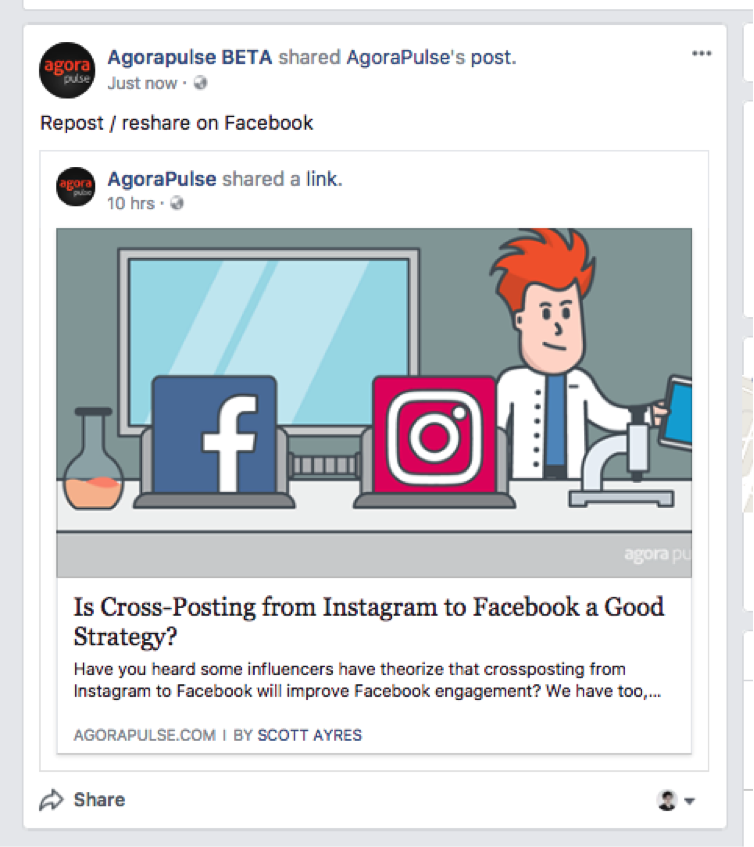
Task: Open the three-dot post options menu
Action: coord(702,54)
